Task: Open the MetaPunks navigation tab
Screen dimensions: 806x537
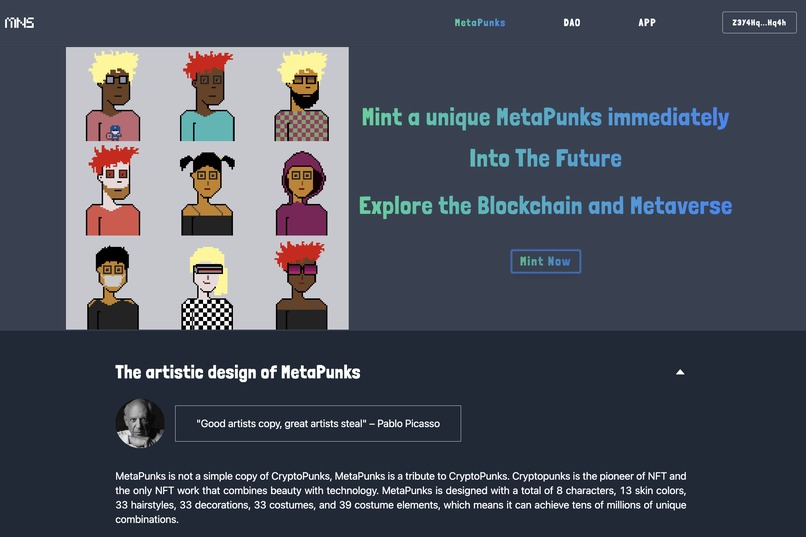Action: pos(480,23)
